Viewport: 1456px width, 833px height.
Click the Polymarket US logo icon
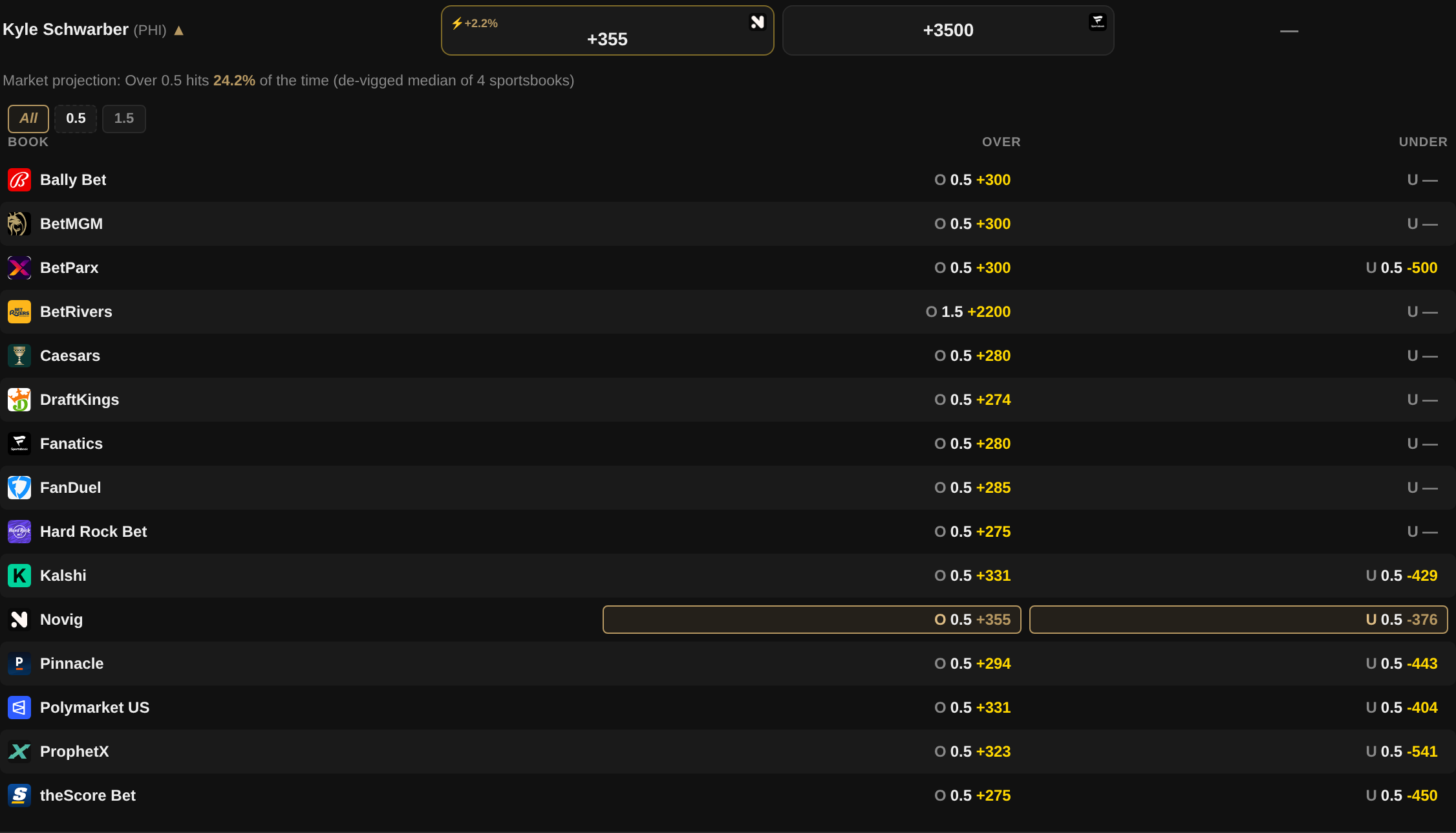tap(19, 708)
